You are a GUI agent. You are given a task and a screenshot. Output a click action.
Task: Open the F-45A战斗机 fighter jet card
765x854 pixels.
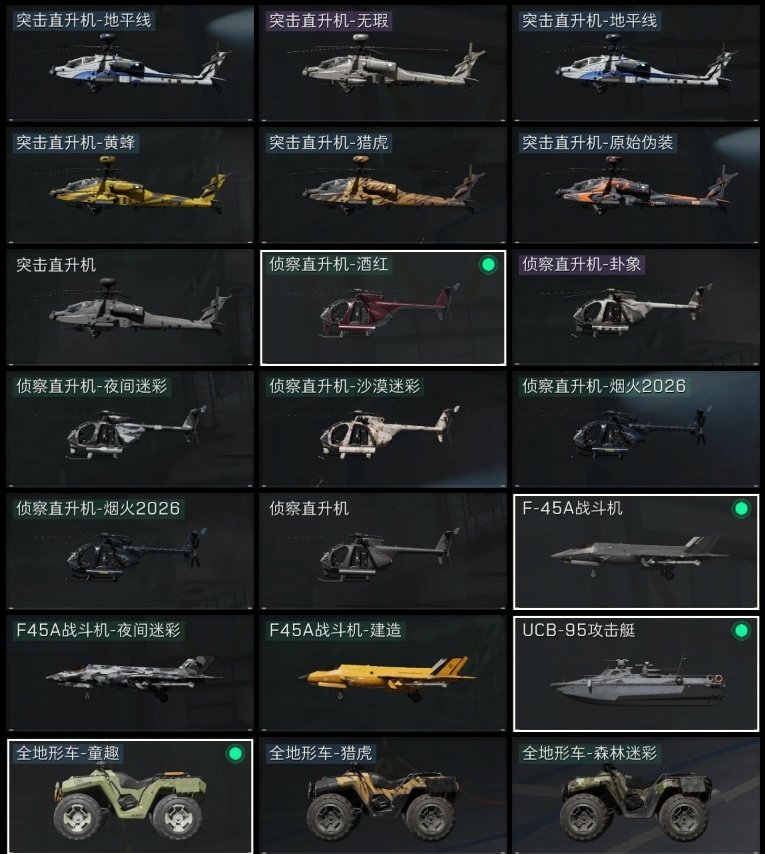click(x=636, y=551)
